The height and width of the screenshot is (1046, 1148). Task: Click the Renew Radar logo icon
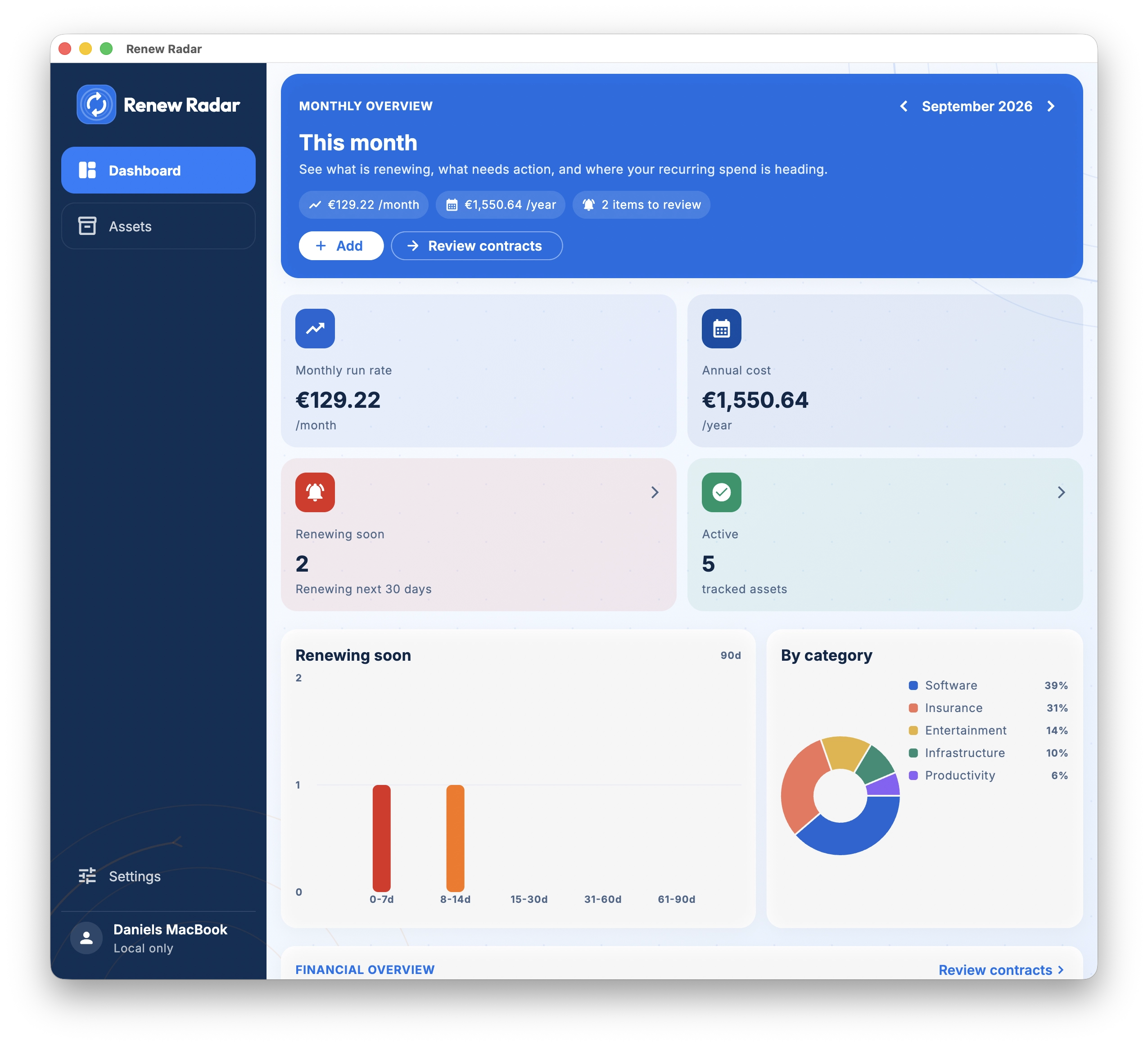(x=96, y=105)
